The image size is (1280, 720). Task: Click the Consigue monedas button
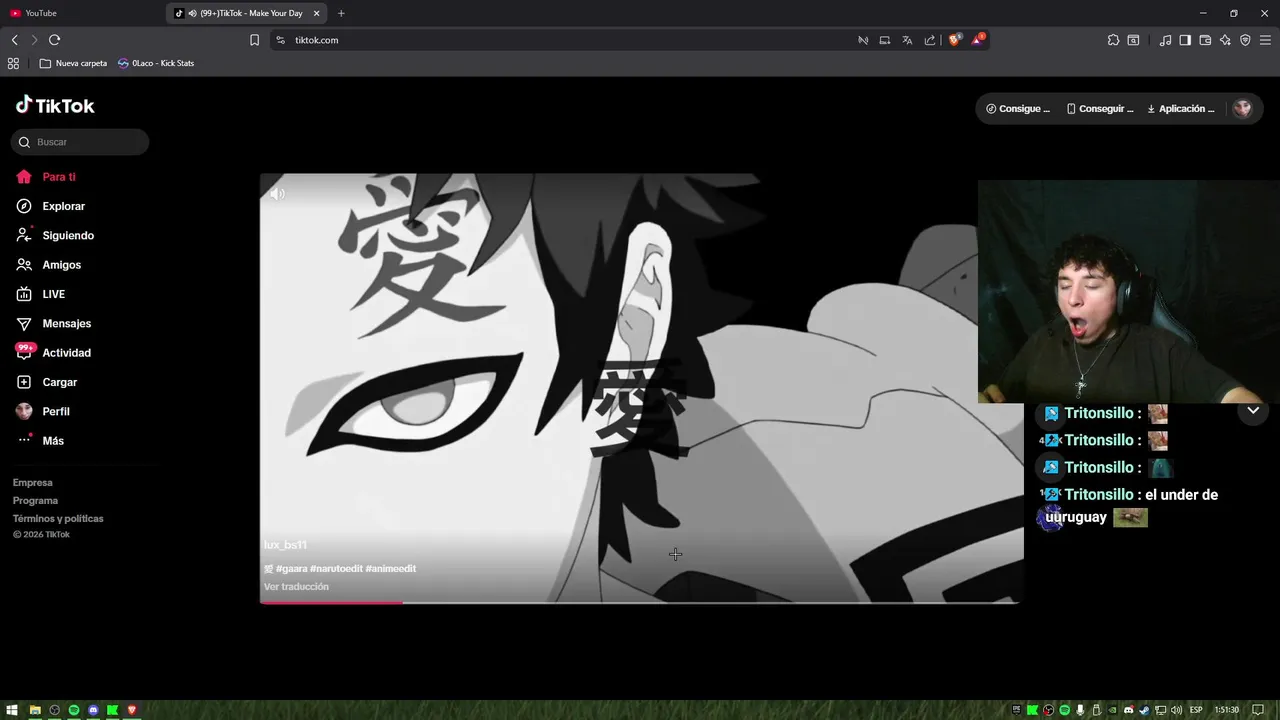point(1018,109)
